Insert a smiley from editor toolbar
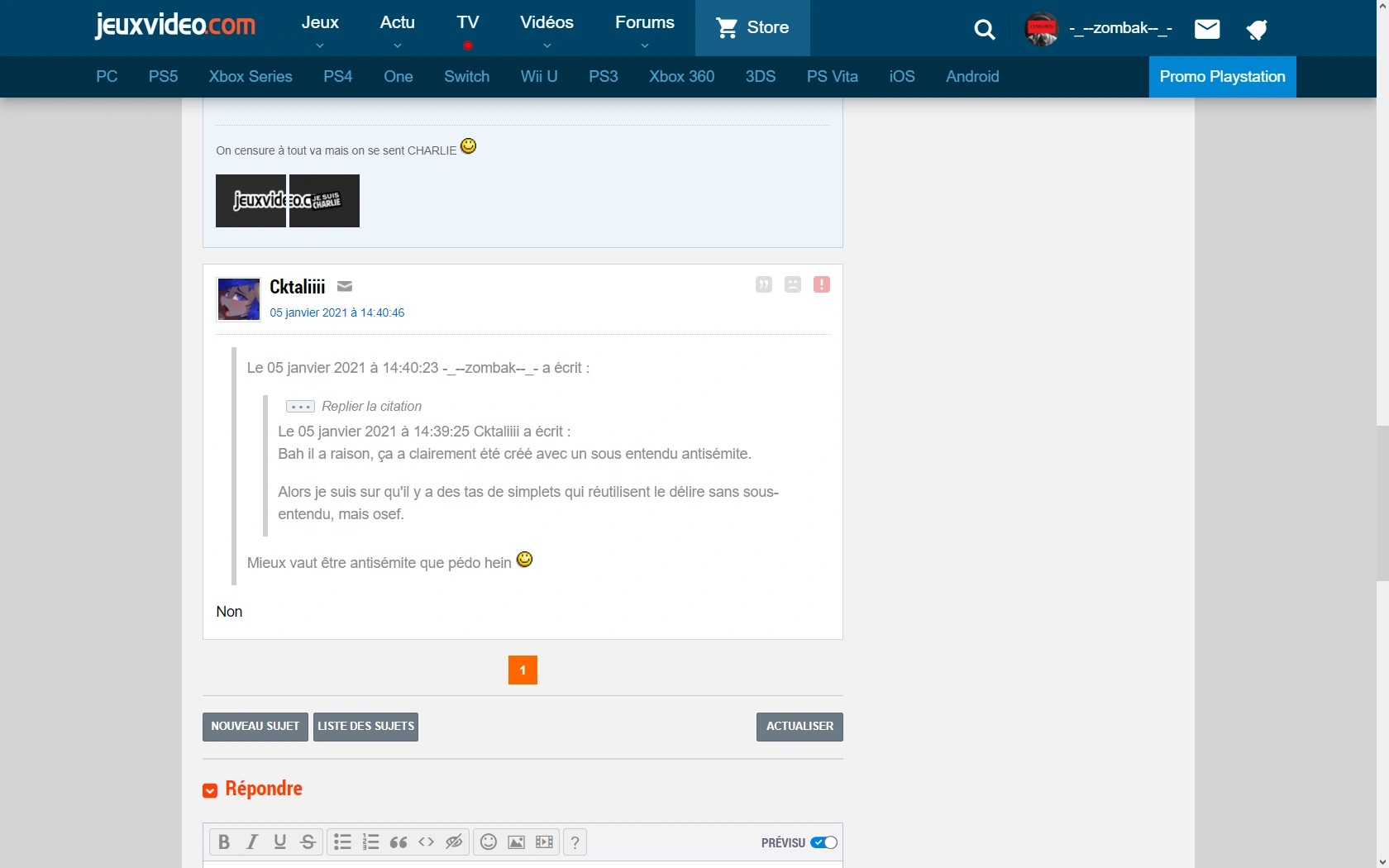The height and width of the screenshot is (868, 1389). (489, 842)
